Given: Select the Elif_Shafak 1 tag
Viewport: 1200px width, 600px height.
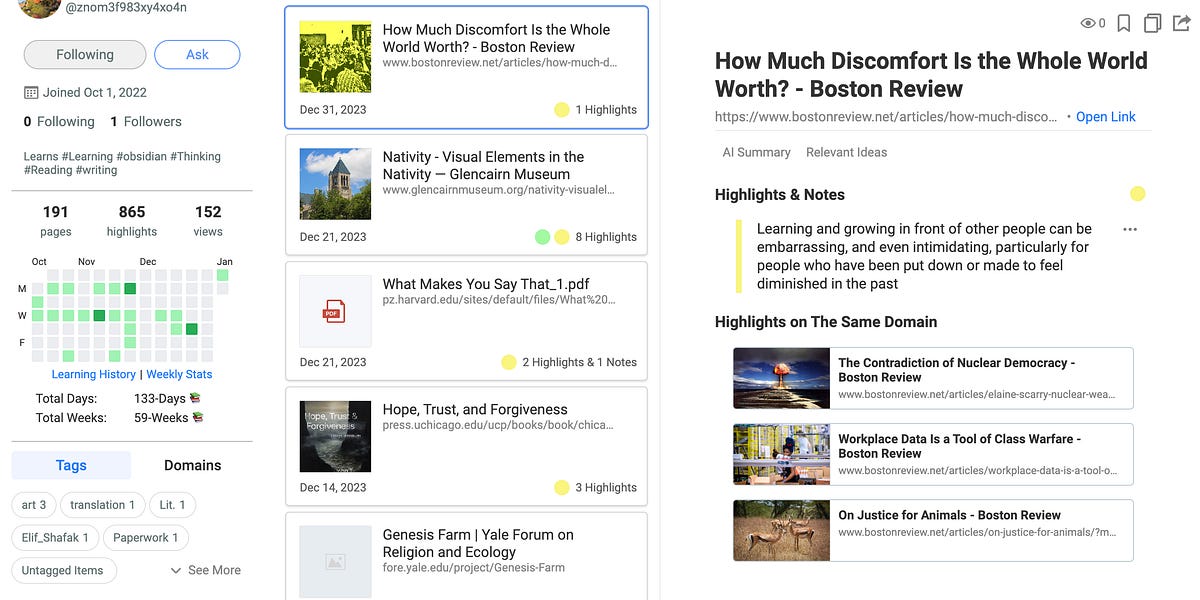Looking at the screenshot, I should pos(55,538).
